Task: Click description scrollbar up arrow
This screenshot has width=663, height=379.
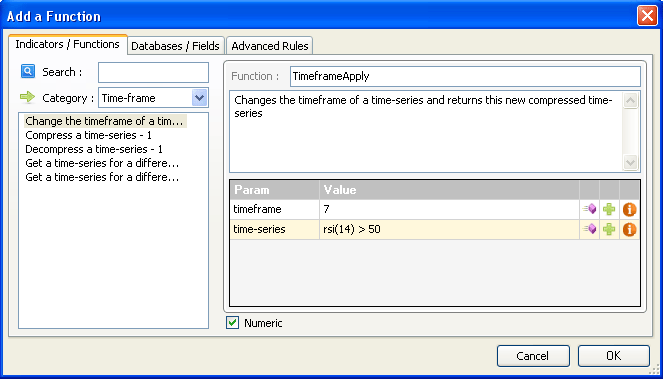Action: pos(630,101)
